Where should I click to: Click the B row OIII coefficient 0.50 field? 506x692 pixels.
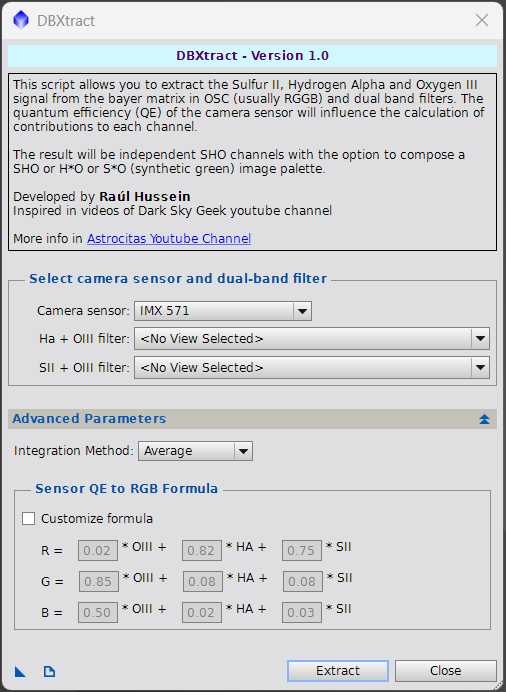[98, 612]
